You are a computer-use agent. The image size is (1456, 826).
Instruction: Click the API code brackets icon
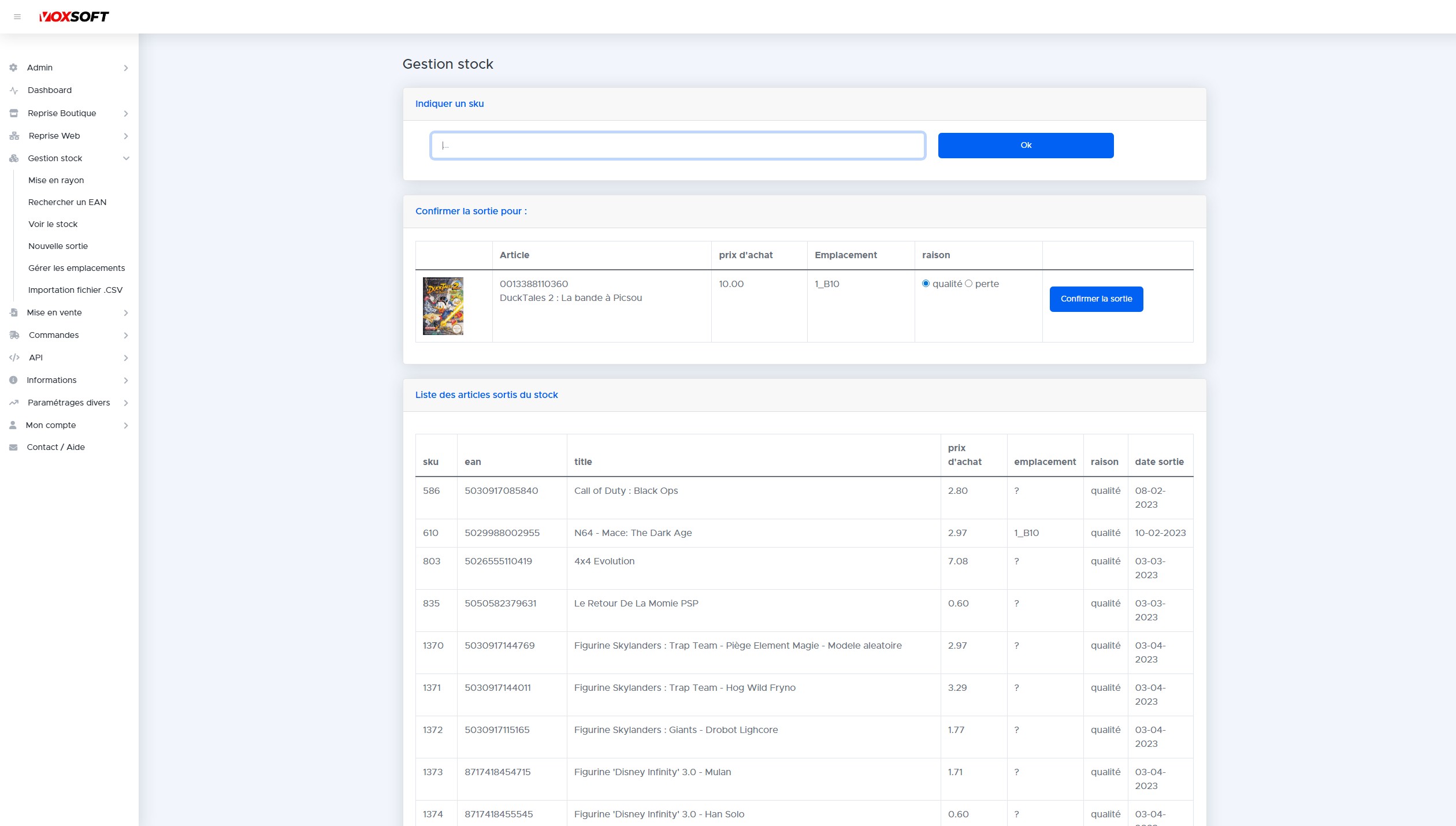[x=14, y=358]
